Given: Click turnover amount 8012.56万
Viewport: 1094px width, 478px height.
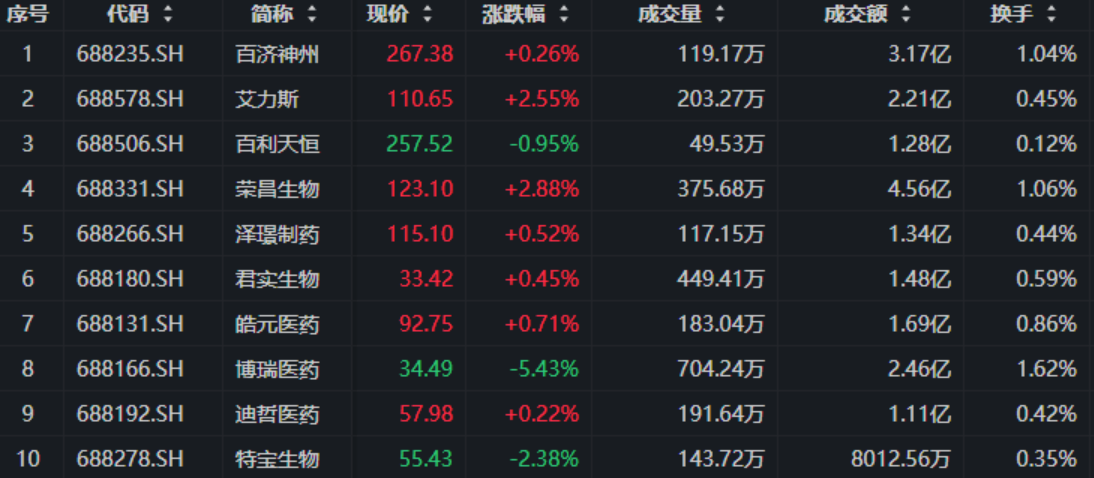Looking at the screenshot, I should click(x=901, y=458).
